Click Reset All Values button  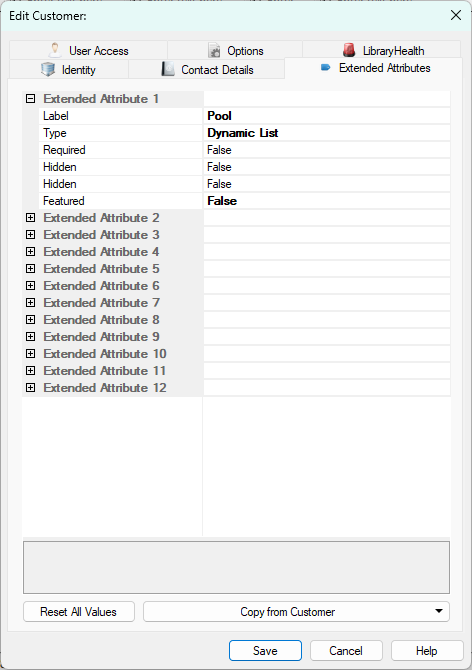pyautogui.click(x=79, y=611)
